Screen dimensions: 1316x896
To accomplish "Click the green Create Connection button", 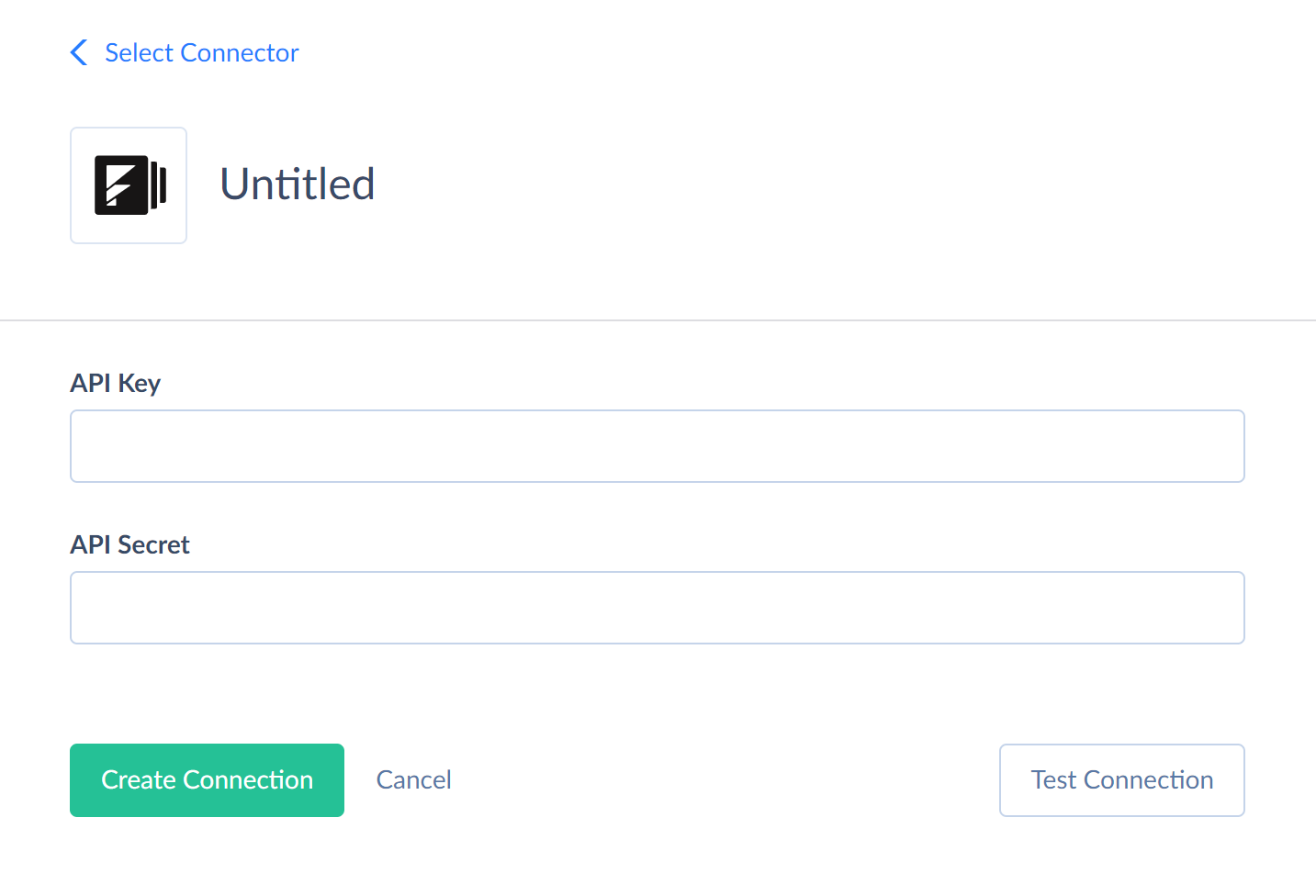I will pos(207,780).
